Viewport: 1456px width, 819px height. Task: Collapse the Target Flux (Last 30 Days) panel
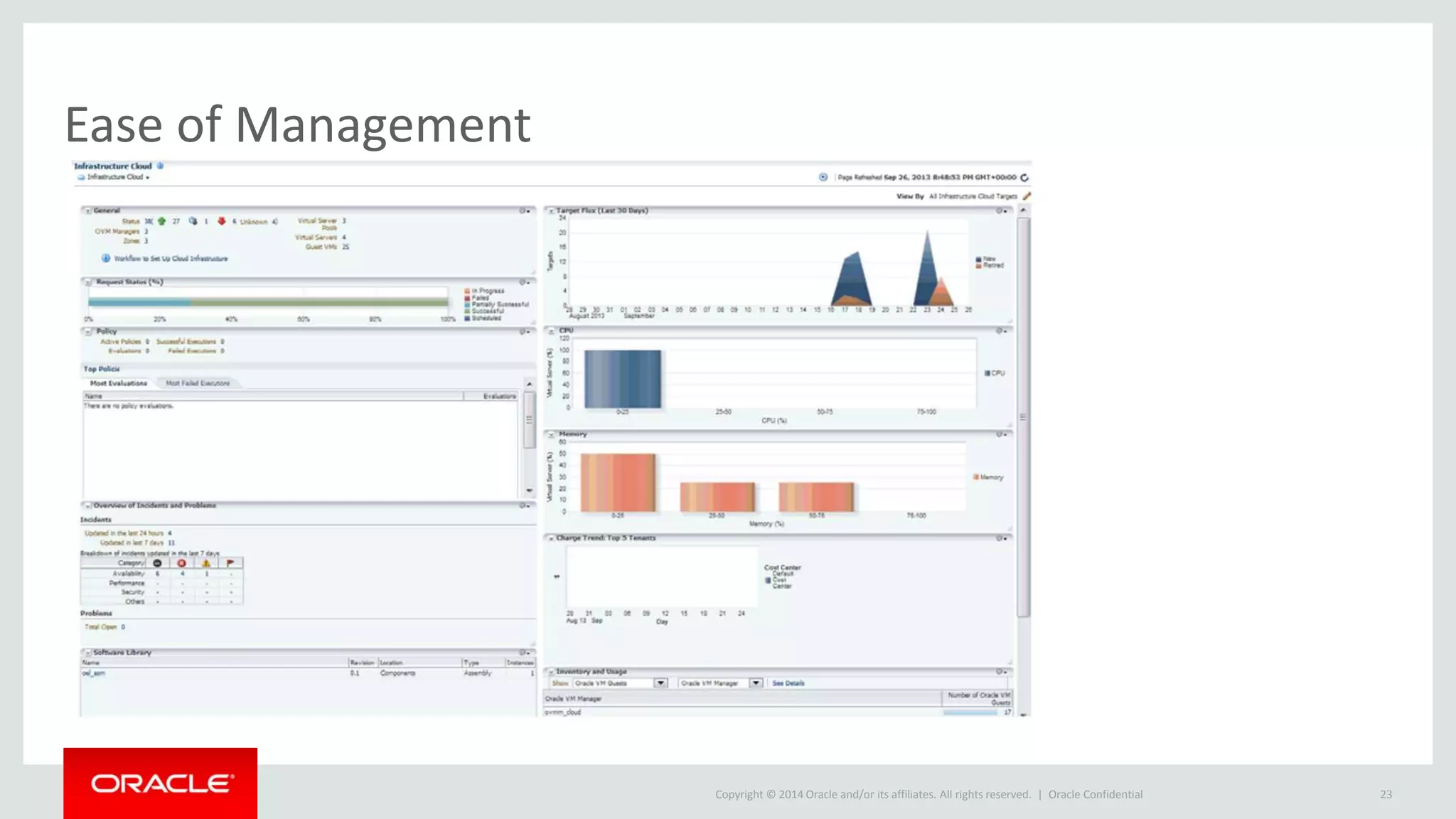point(550,211)
